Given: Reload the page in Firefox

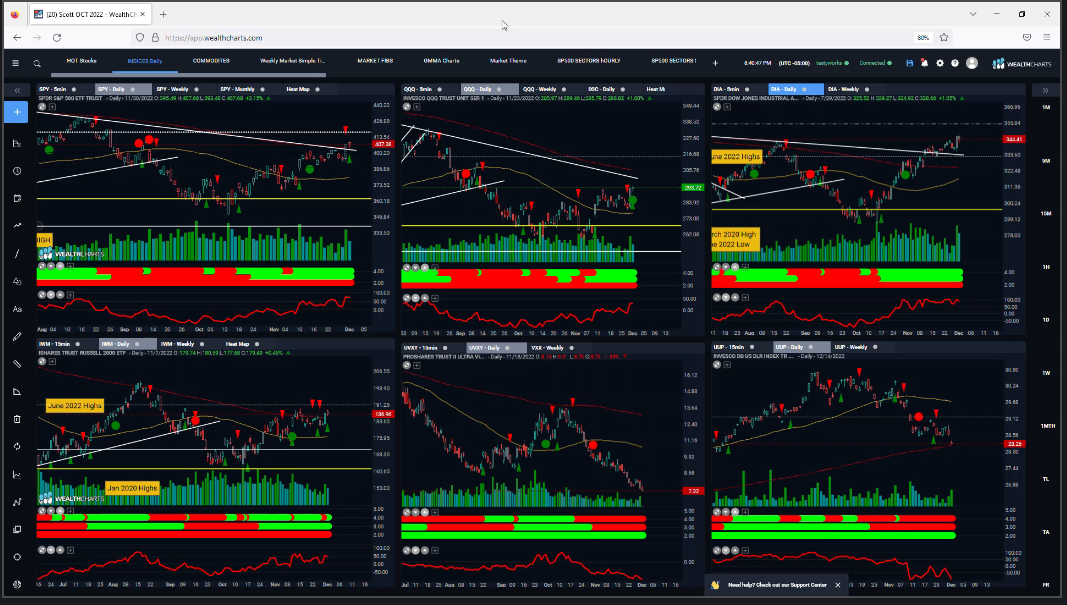Looking at the screenshot, I should pos(57,37).
